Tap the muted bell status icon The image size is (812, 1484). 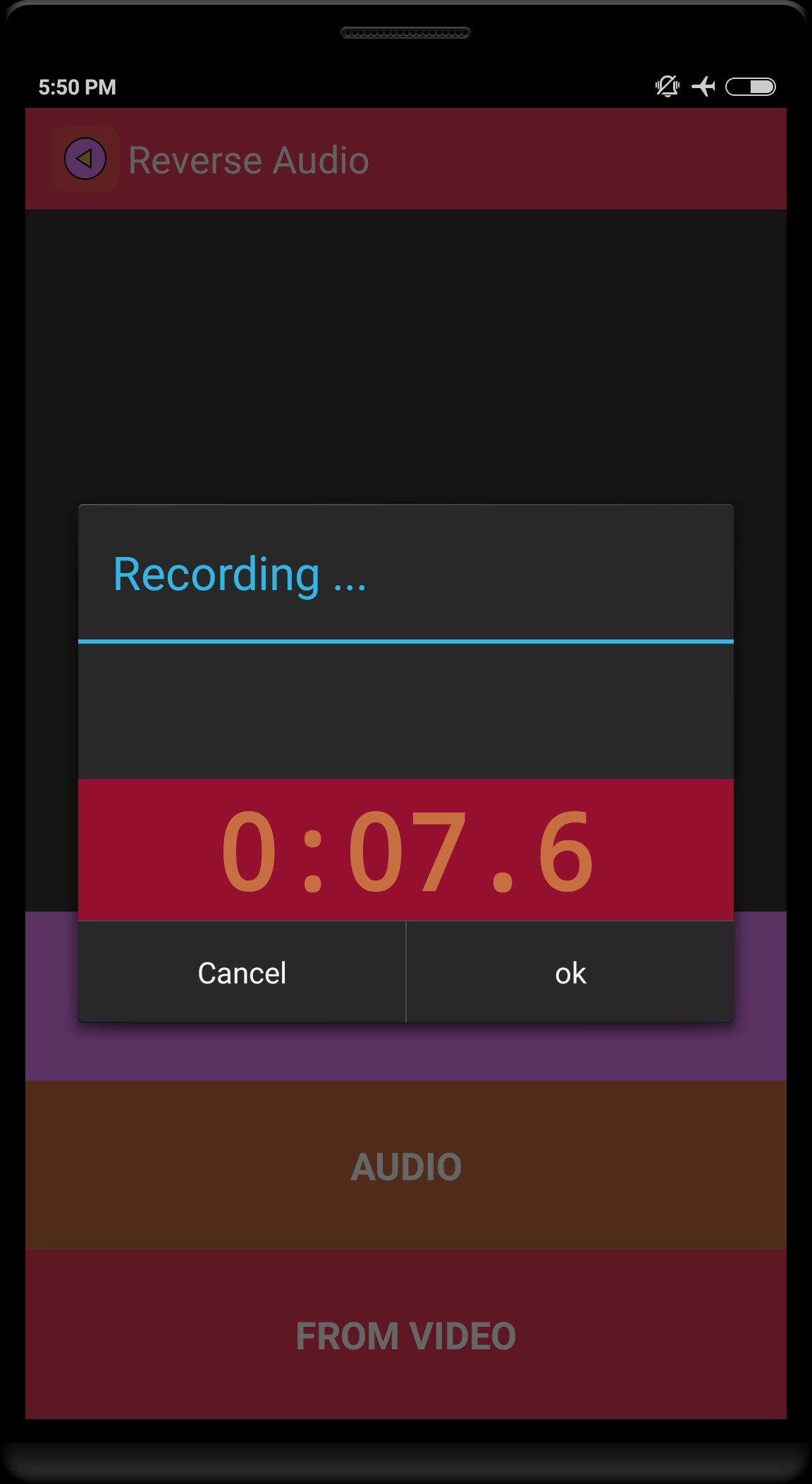coord(667,87)
